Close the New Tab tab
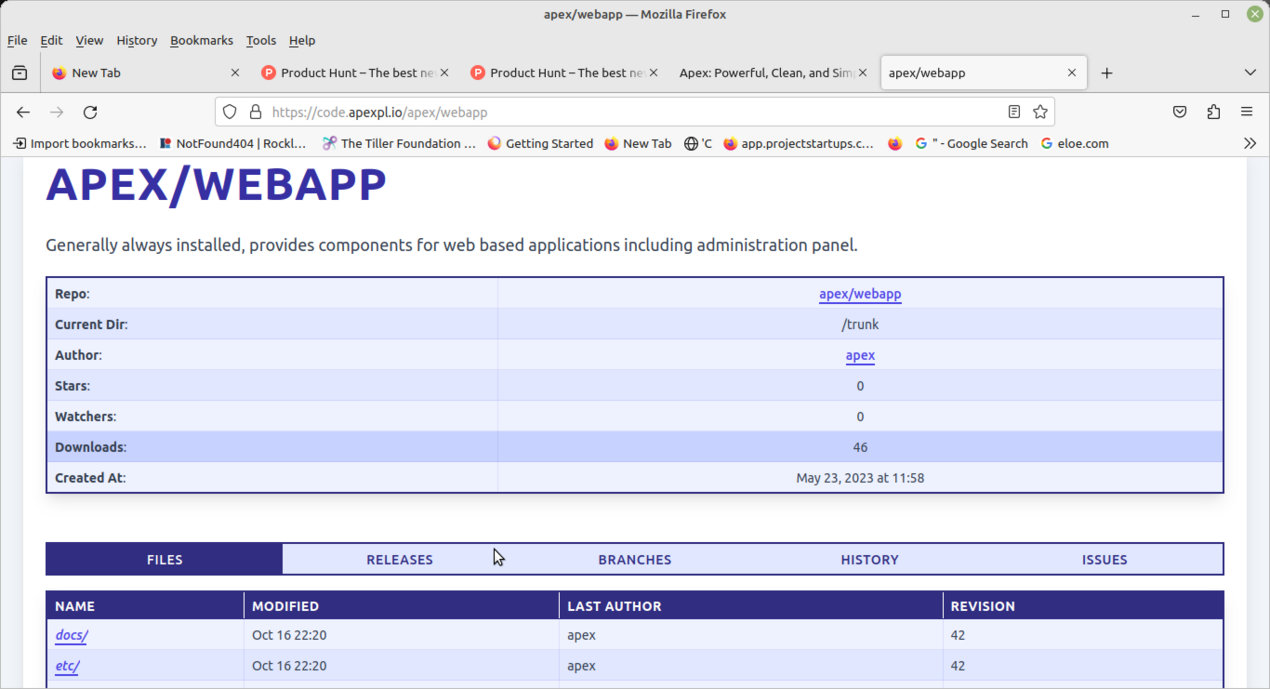This screenshot has width=1270, height=689. (235, 73)
